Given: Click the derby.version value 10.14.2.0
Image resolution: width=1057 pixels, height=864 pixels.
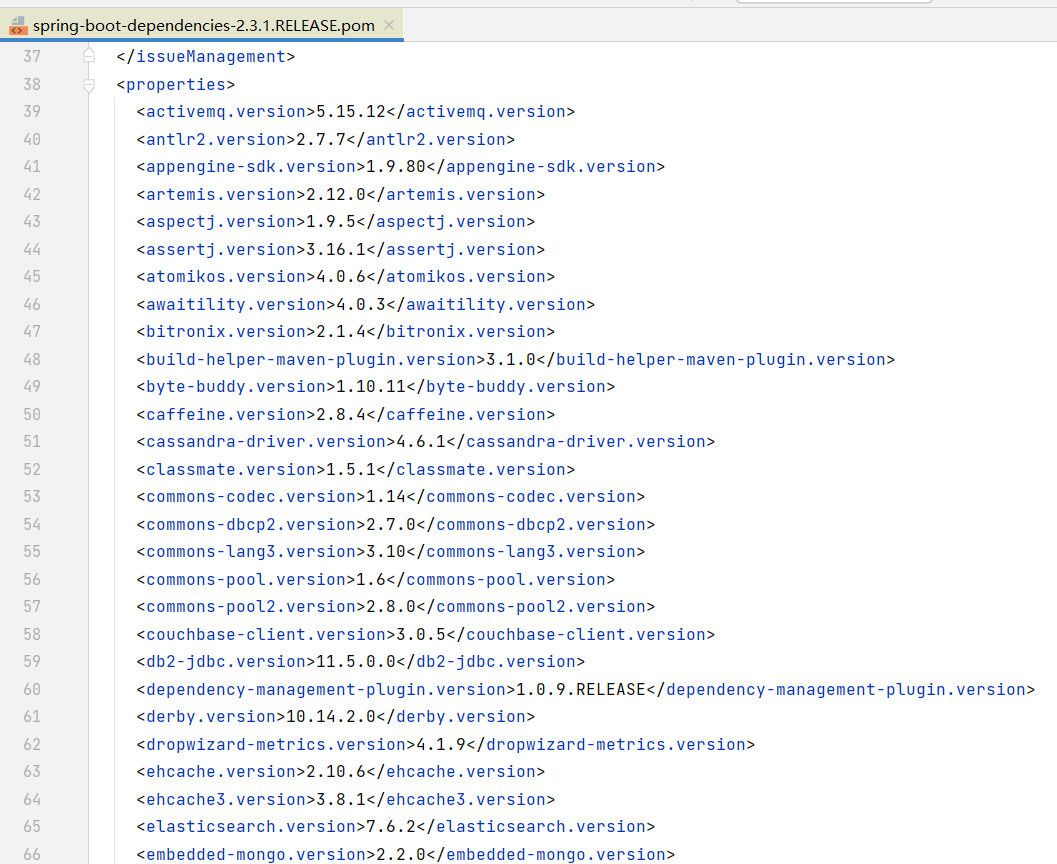Looking at the screenshot, I should 331,717.
